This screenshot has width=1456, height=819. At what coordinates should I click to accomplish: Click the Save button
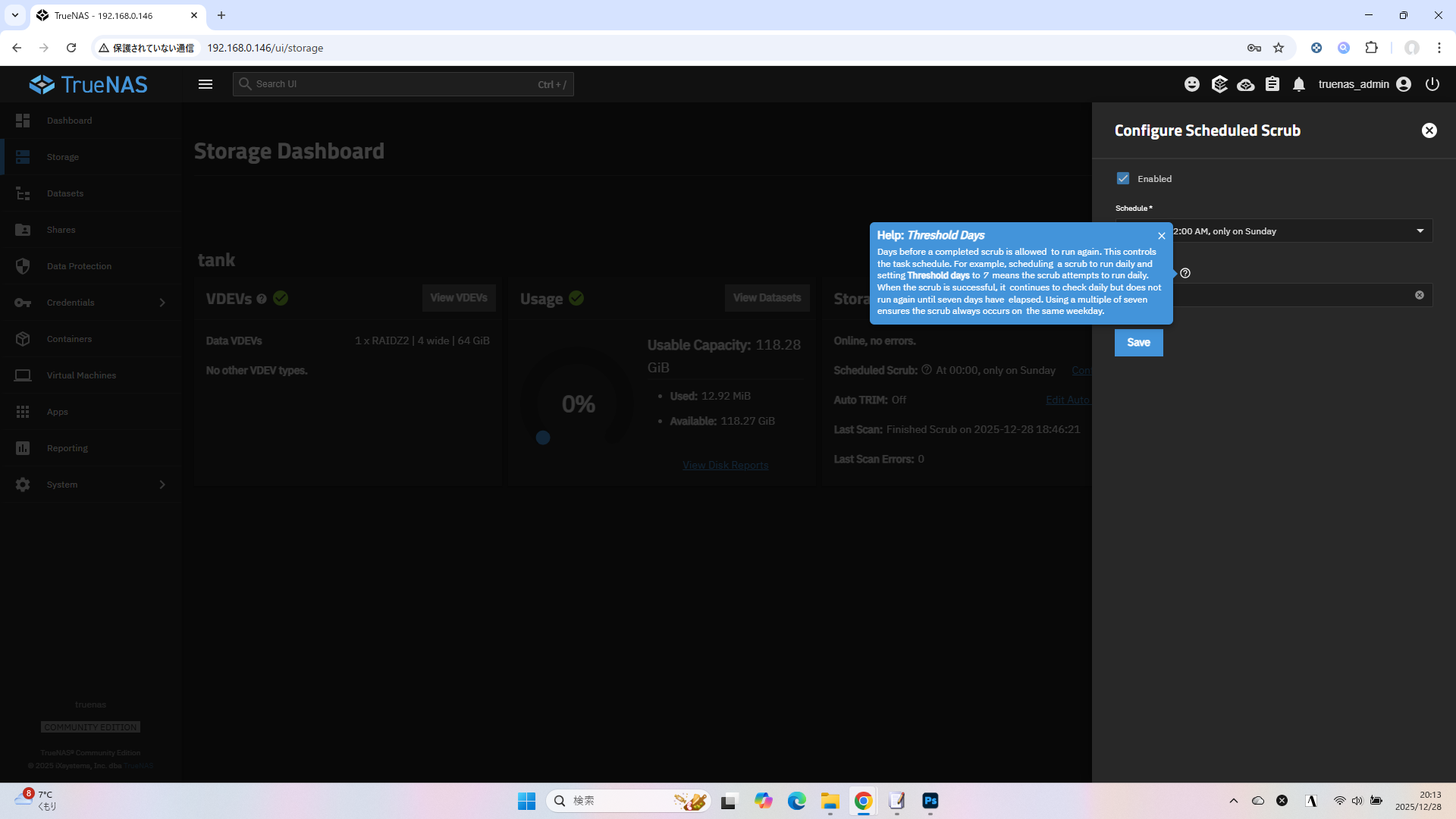click(1138, 343)
